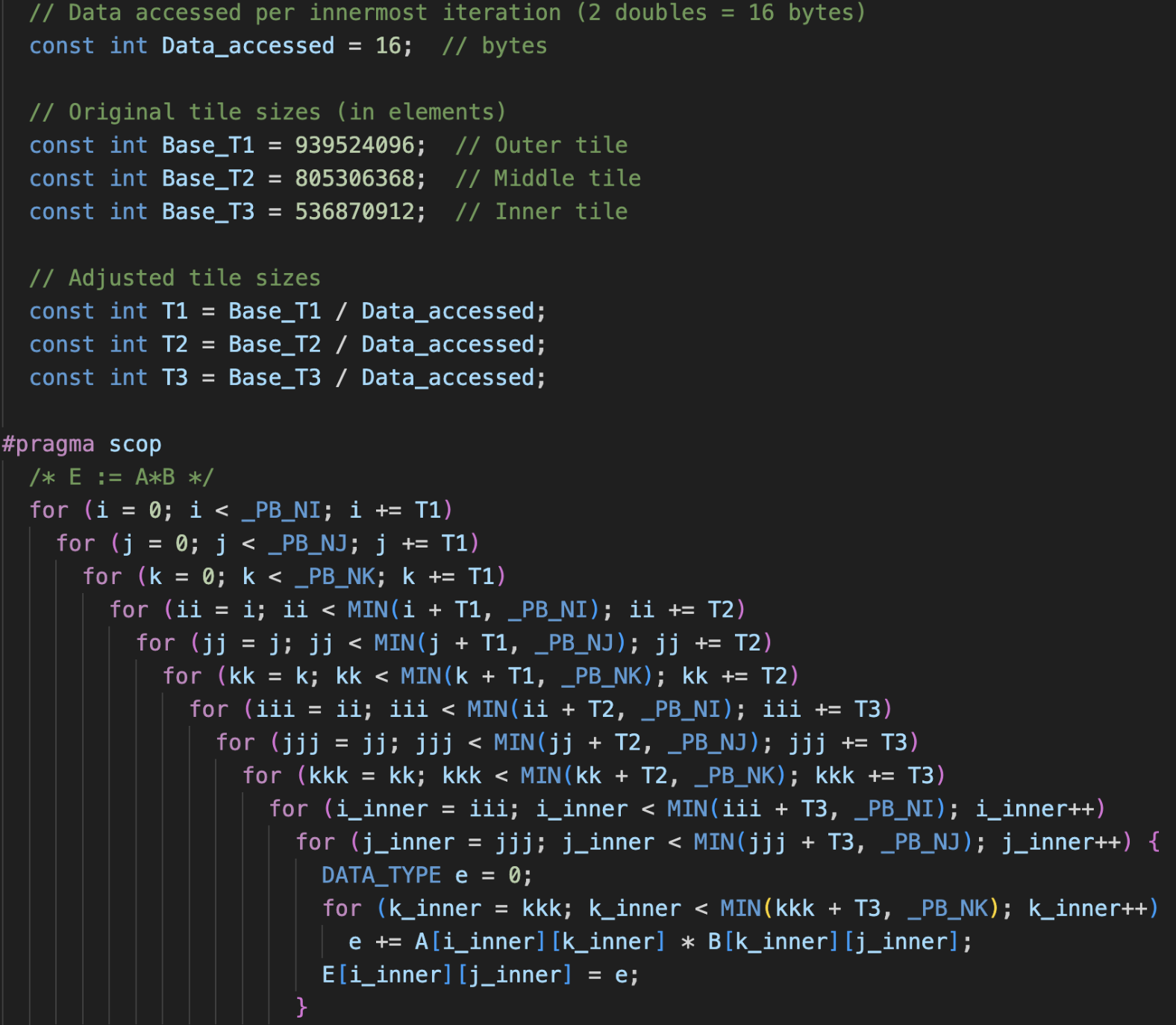Click the '// Middle tile' comment
This screenshot has width=1176, height=1025.
(x=548, y=178)
